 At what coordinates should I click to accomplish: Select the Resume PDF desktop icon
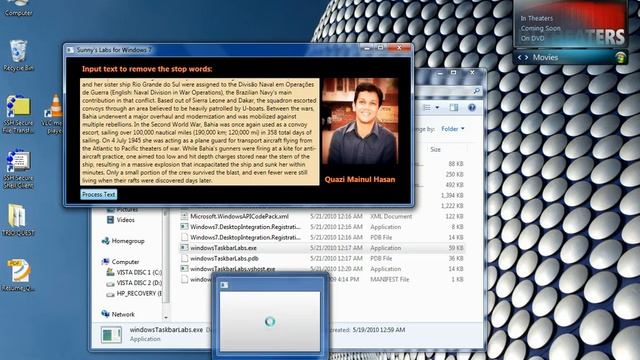18,275
